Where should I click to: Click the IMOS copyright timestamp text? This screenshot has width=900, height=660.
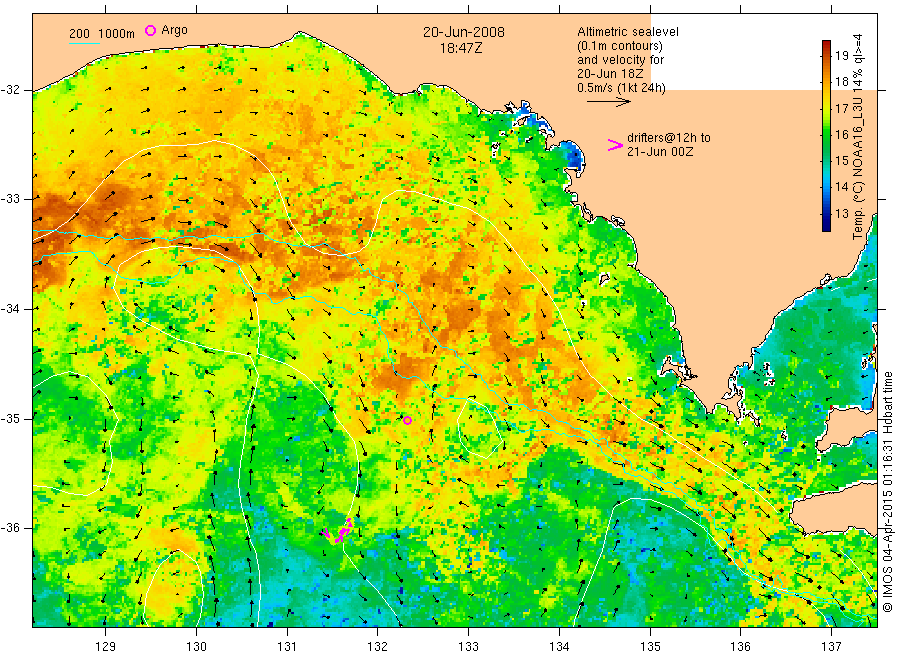[887, 491]
